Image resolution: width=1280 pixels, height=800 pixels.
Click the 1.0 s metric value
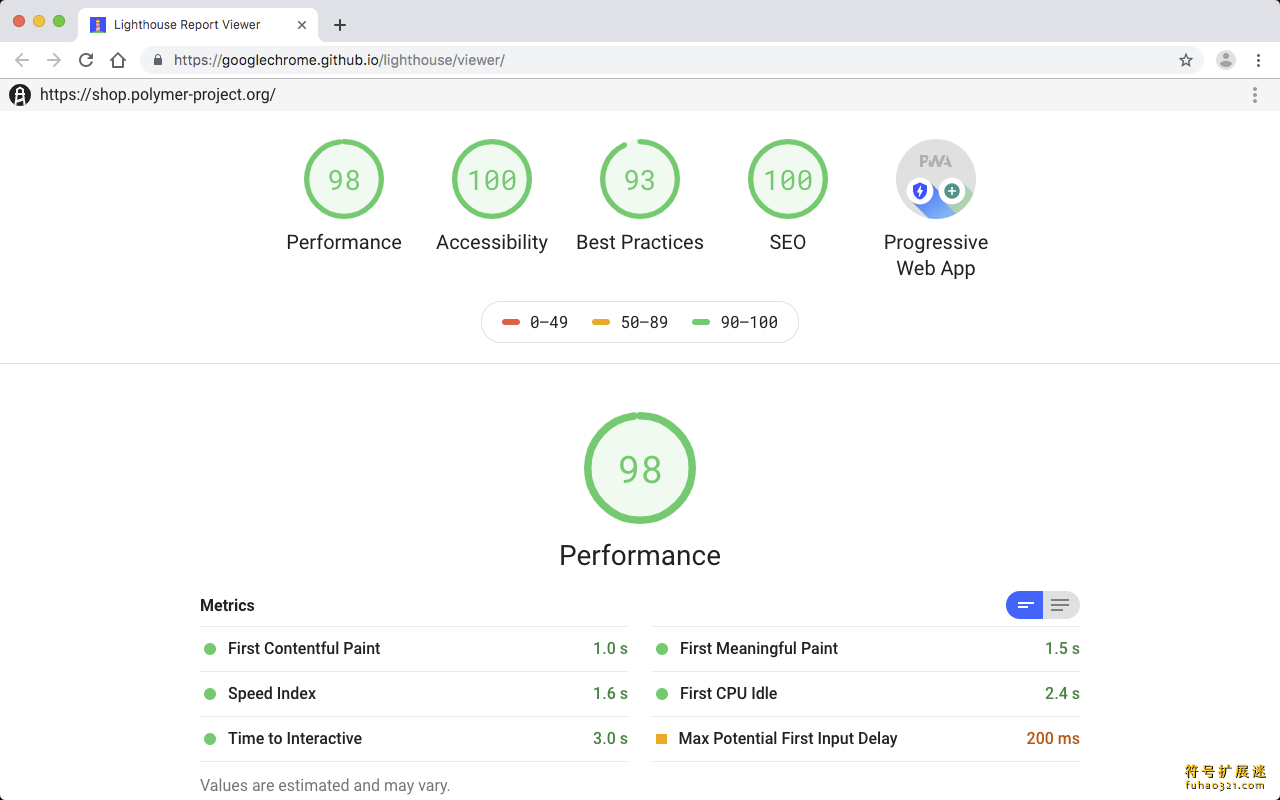click(610, 649)
